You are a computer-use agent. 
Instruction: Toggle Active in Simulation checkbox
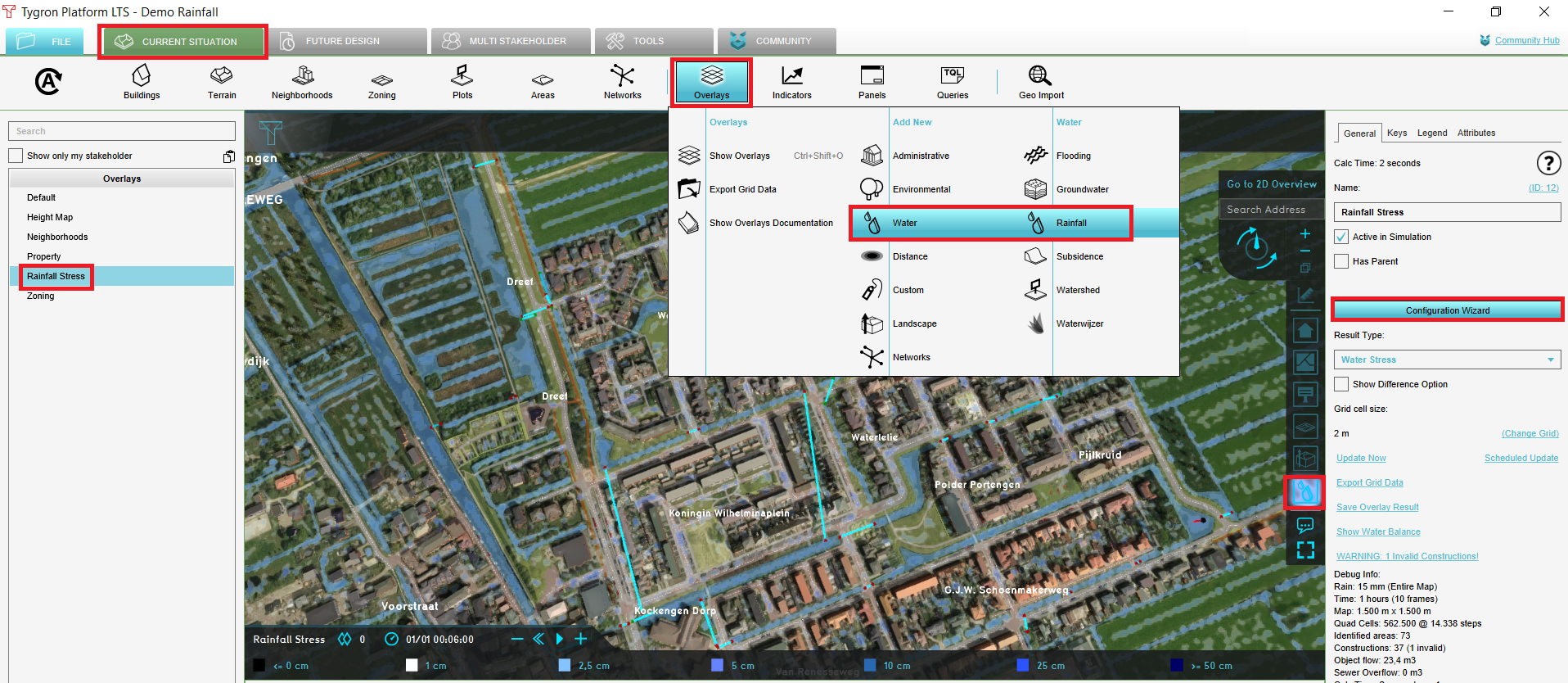coord(1341,237)
